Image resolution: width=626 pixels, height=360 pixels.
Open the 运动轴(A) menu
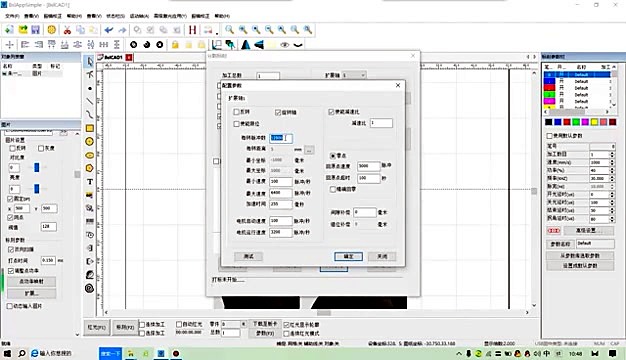(139, 16)
